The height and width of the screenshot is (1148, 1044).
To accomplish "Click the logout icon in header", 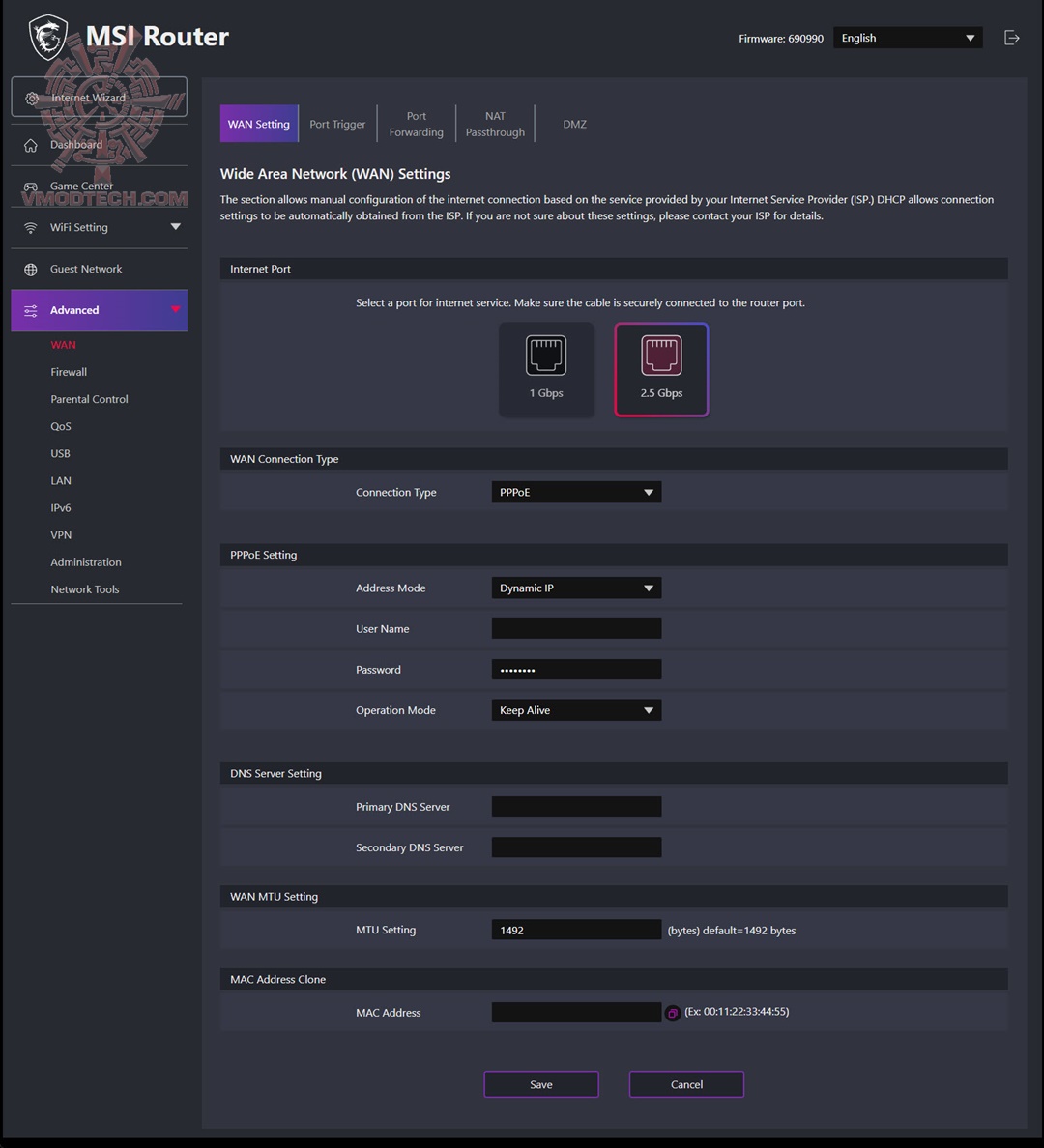I will [1011, 38].
